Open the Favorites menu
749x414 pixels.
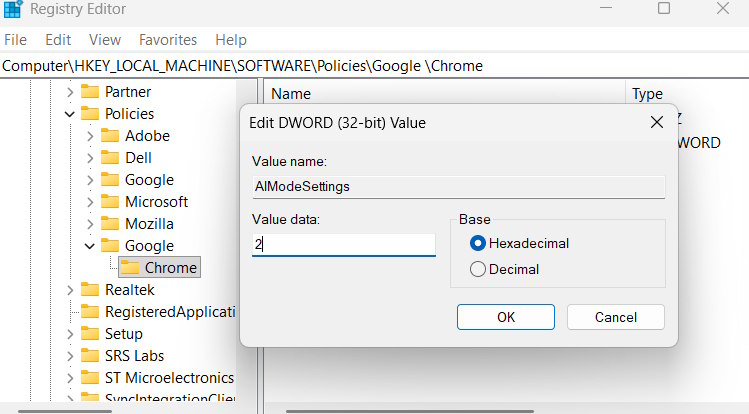point(168,40)
